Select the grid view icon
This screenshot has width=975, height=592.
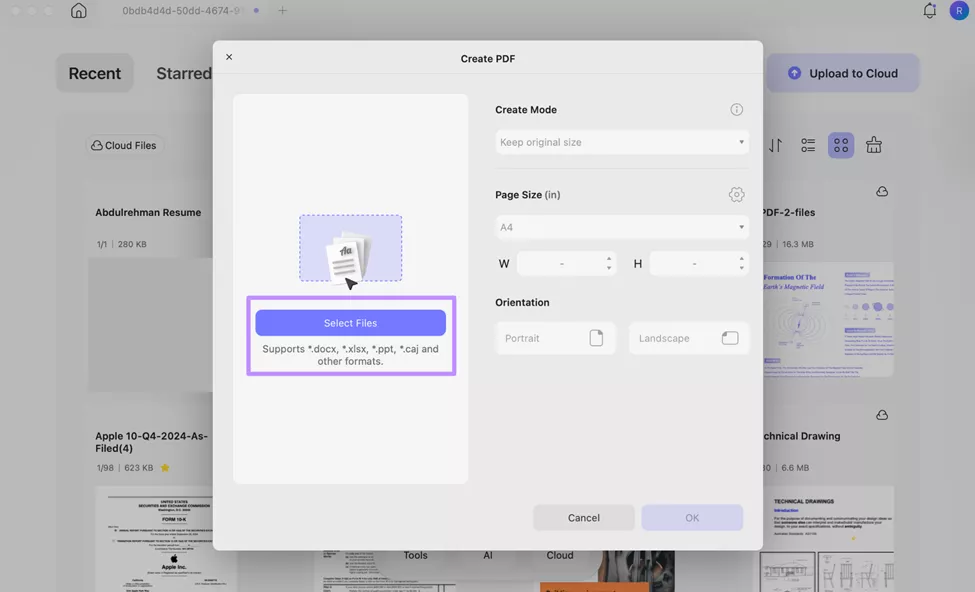pyautogui.click(x=840, y=144)
